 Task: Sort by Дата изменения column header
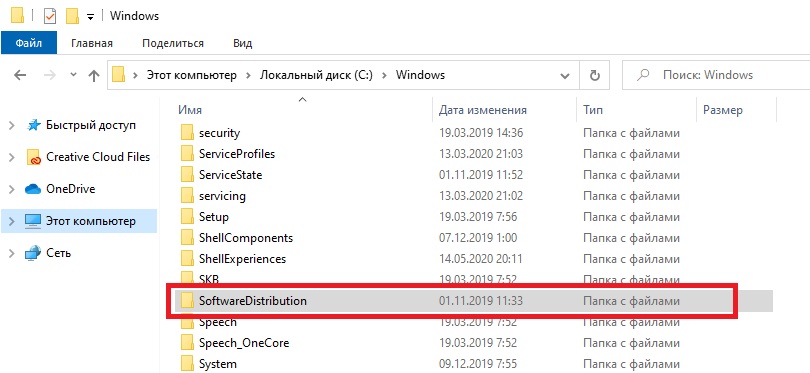[x=482, y=110]
